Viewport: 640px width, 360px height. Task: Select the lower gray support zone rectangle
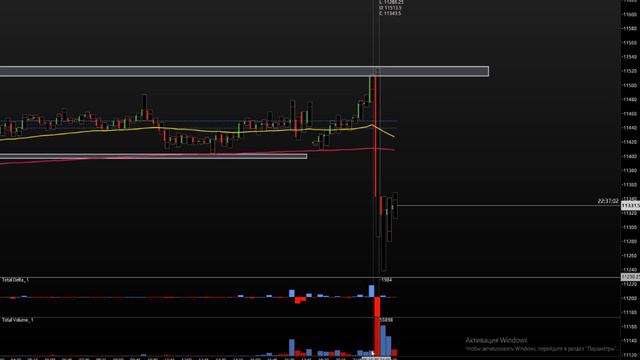tap(153, 156)
